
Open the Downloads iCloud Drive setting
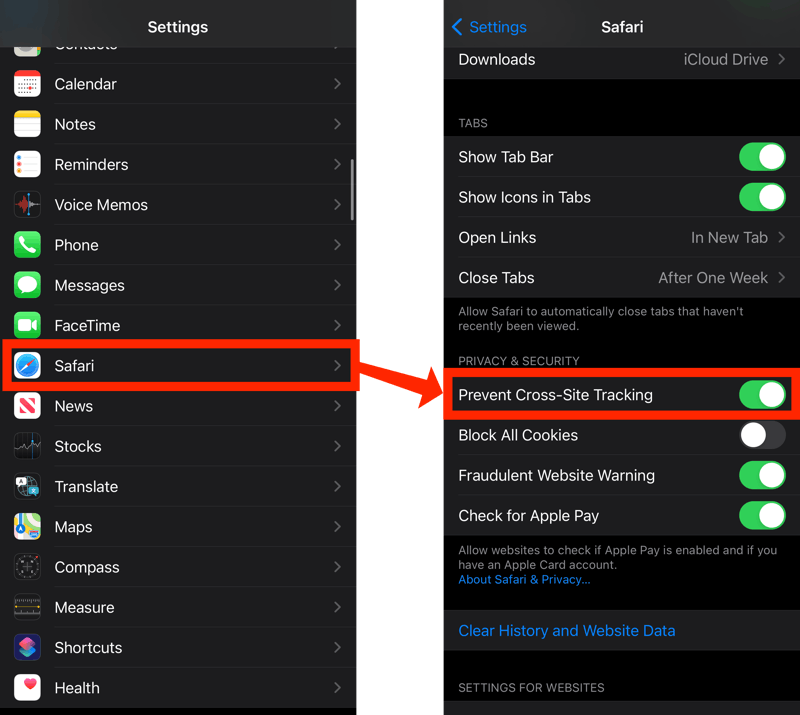(x=621, y=60)
